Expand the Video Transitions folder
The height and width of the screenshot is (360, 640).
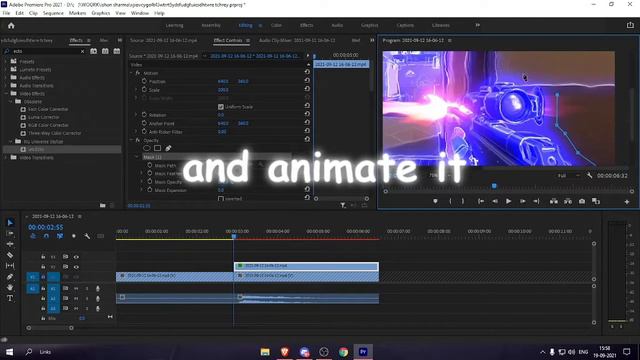coord(6,157)
